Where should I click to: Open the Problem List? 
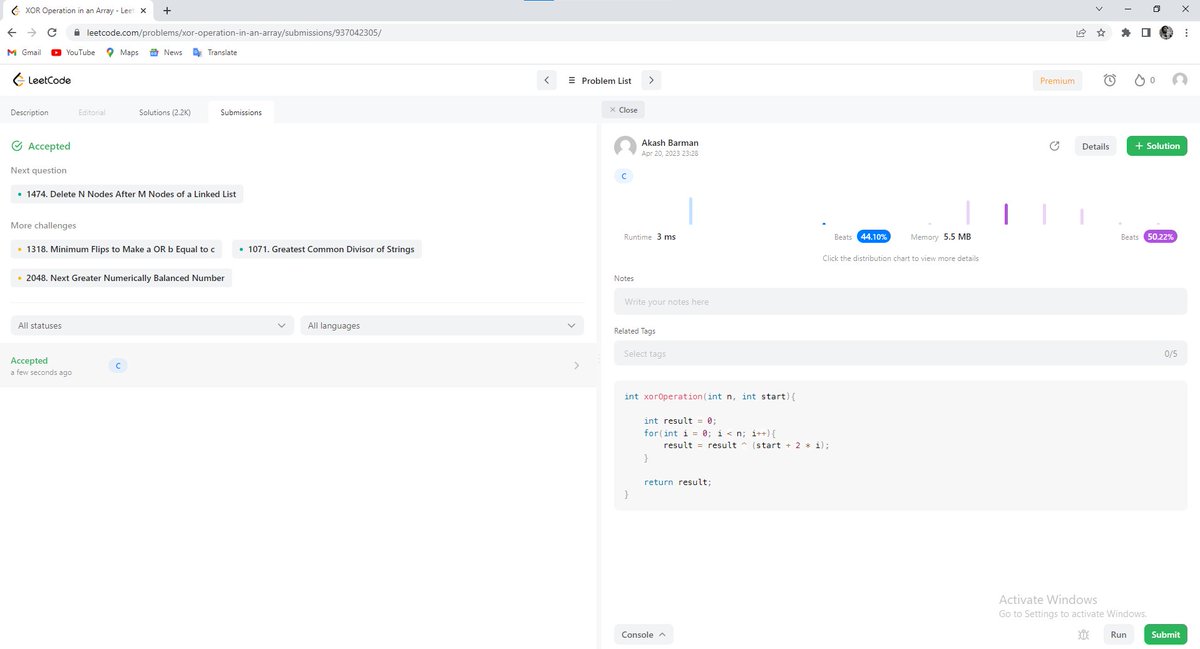tap(599, 80)
